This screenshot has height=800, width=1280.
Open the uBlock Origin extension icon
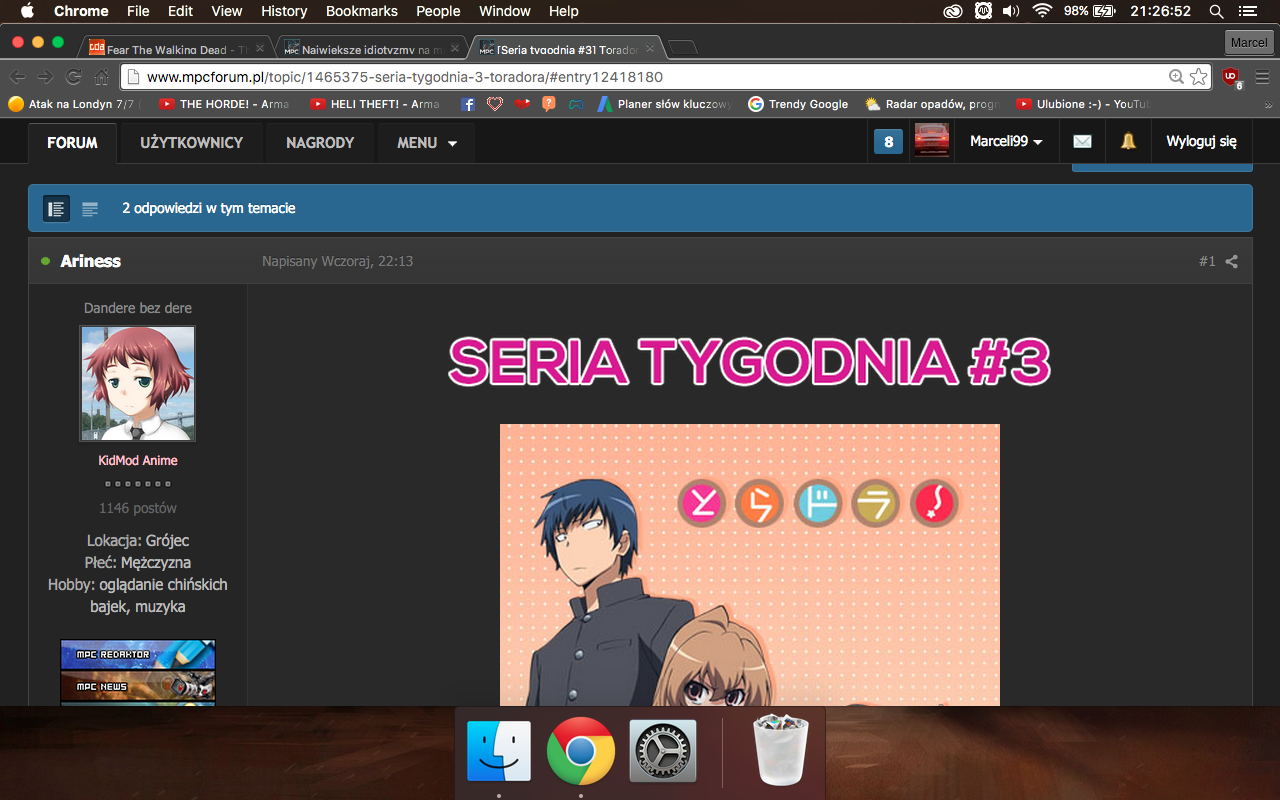click(1231, 77)
